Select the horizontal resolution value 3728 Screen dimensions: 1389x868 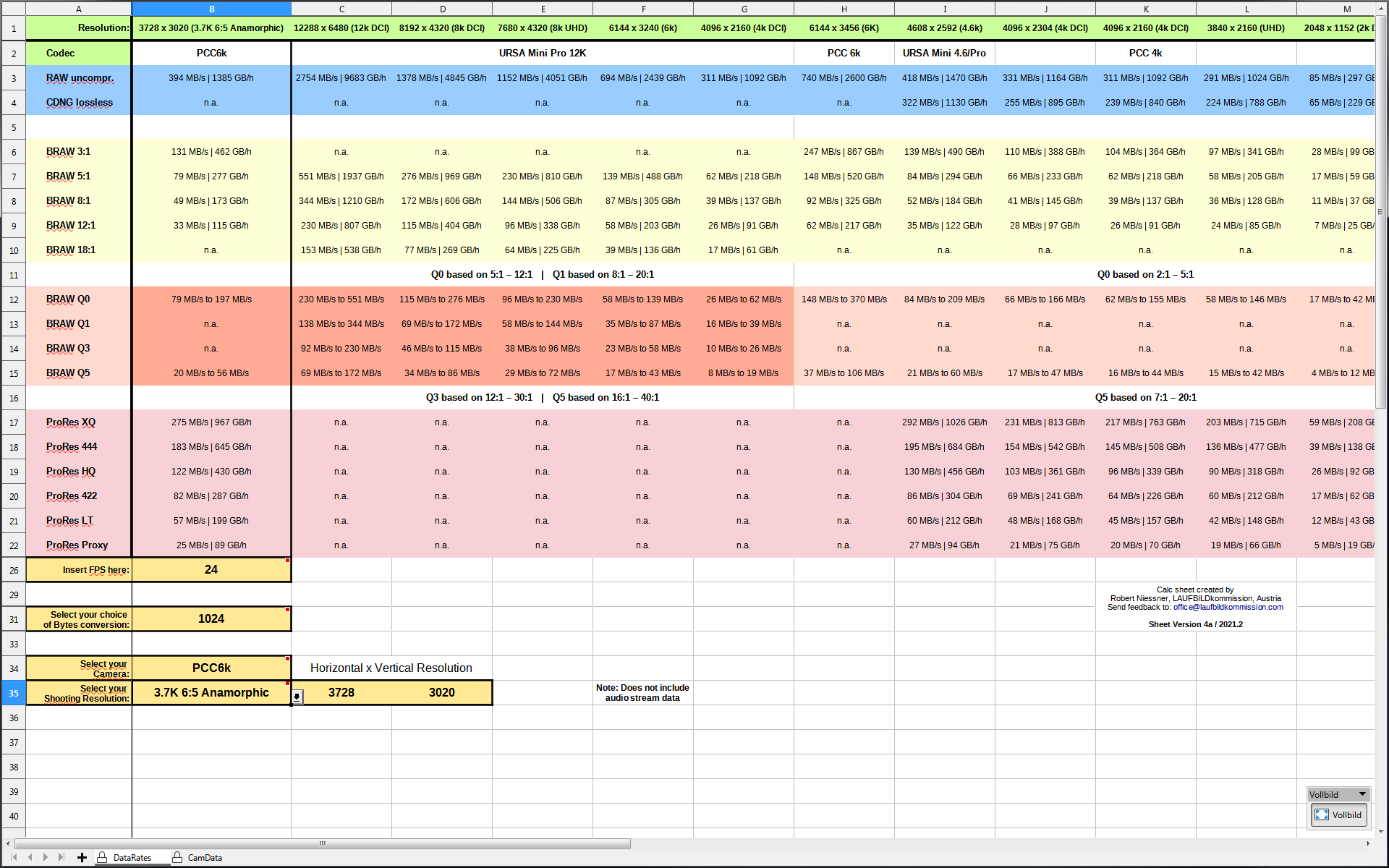(341, 693)
